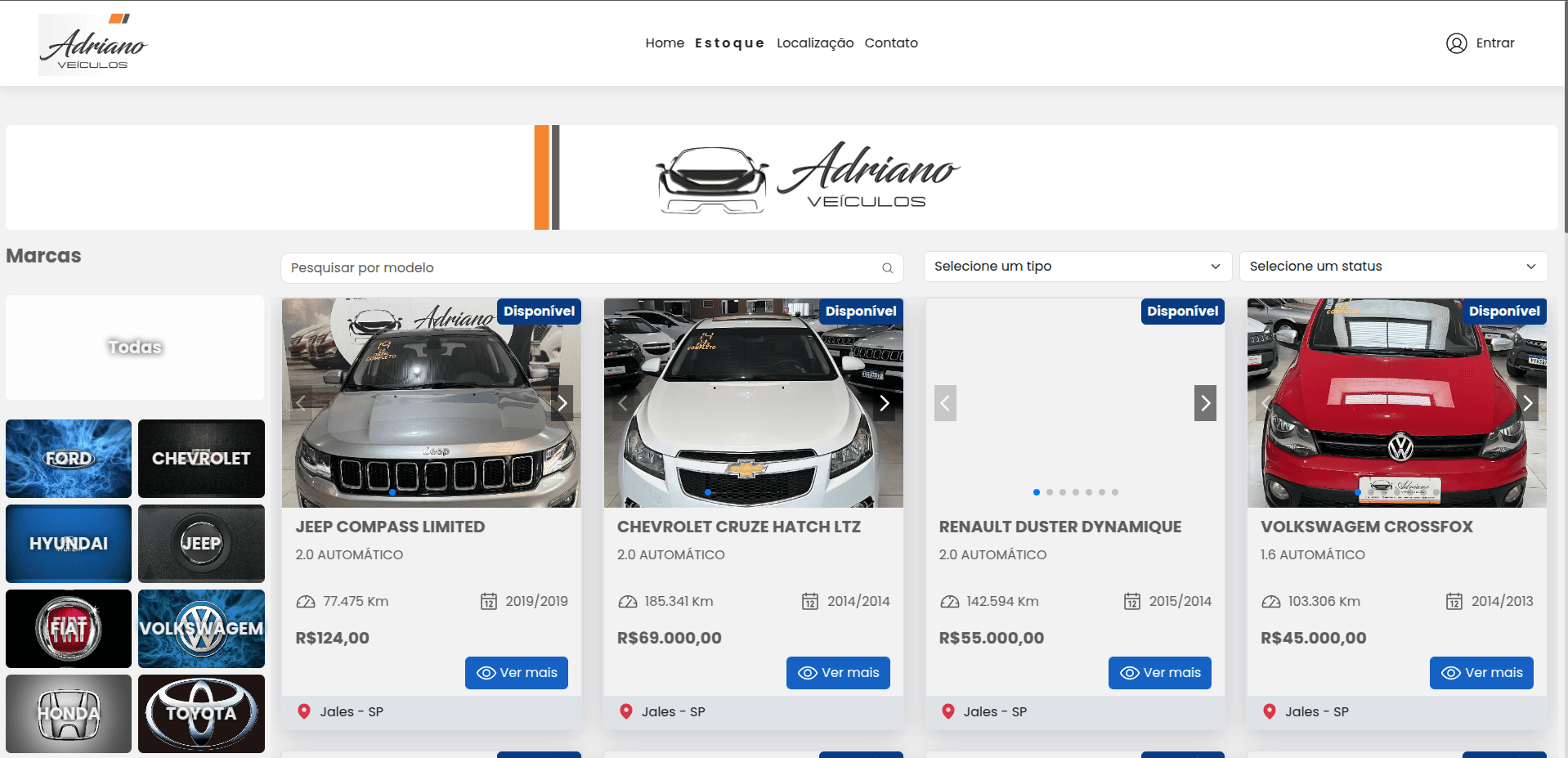Click Ver mais on Renault Duster
This screenshot has height=758, width=1568.
click(1160, 673)
